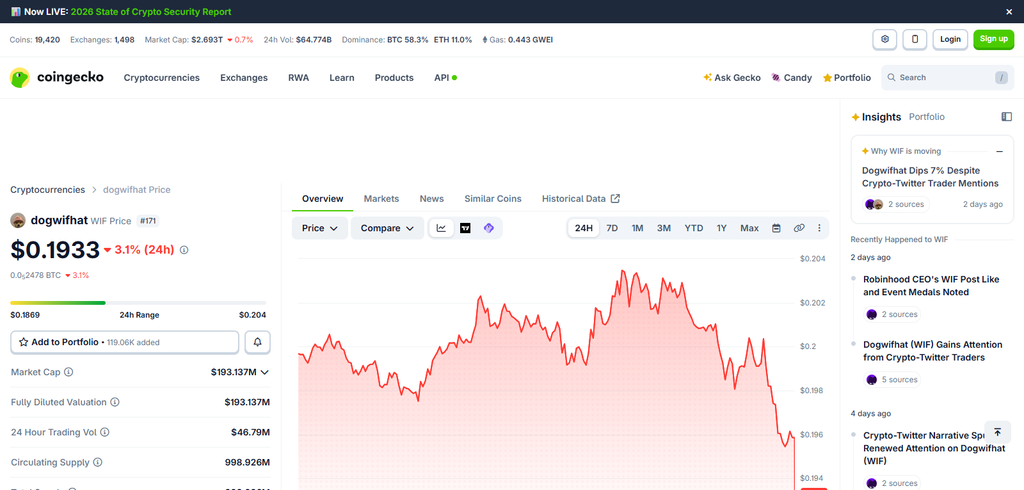Open the Candy rewards link

792,78
